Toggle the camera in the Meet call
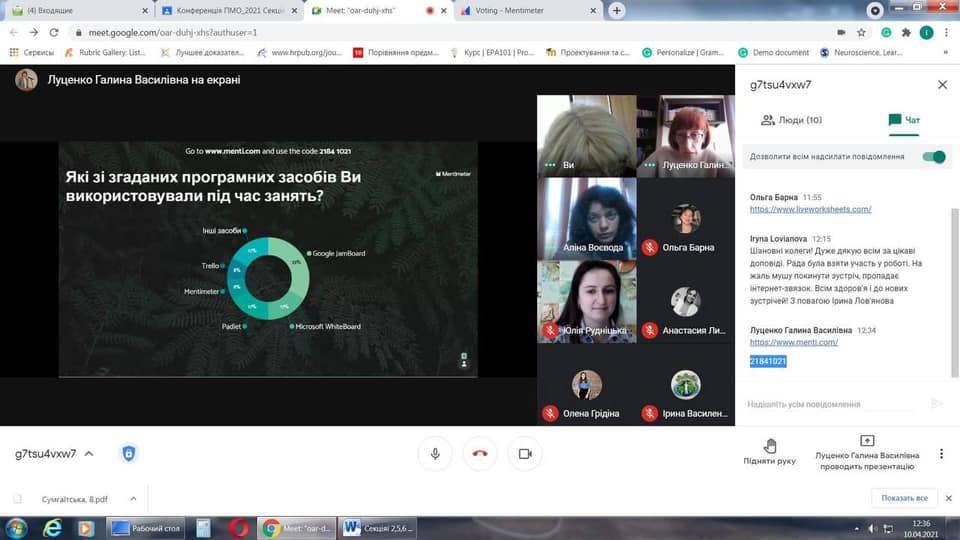This screenshot has height=540, width=960. [525, 454]
